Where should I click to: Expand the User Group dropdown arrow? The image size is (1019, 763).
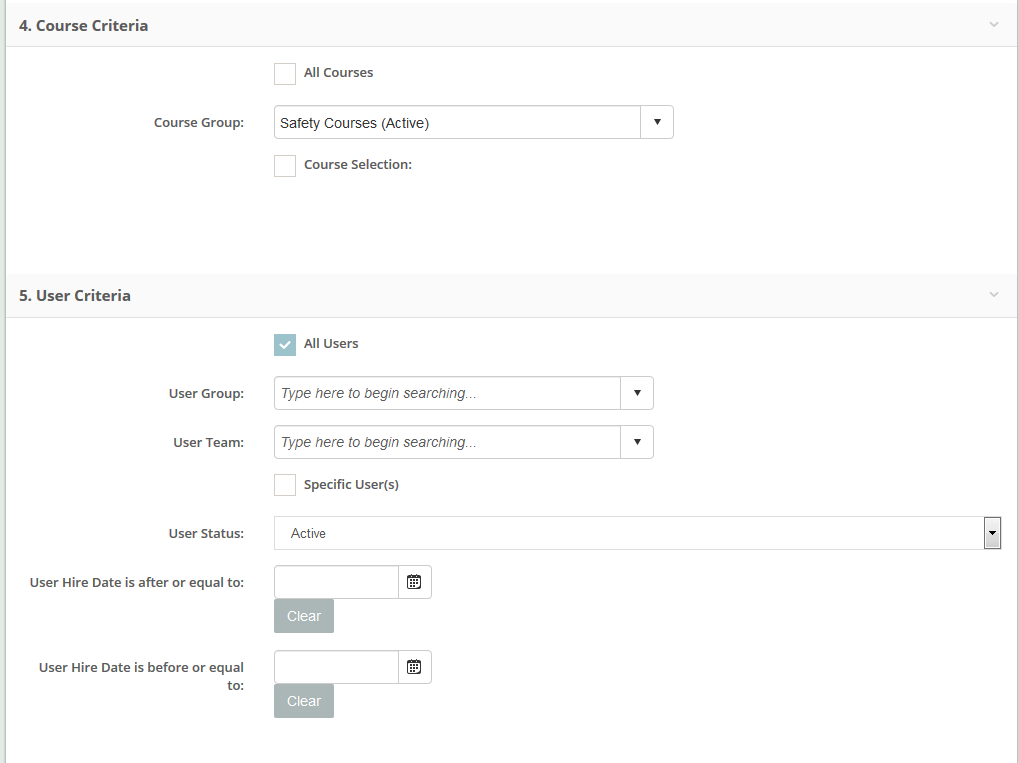pyautogui.click(x=637, y=393)
